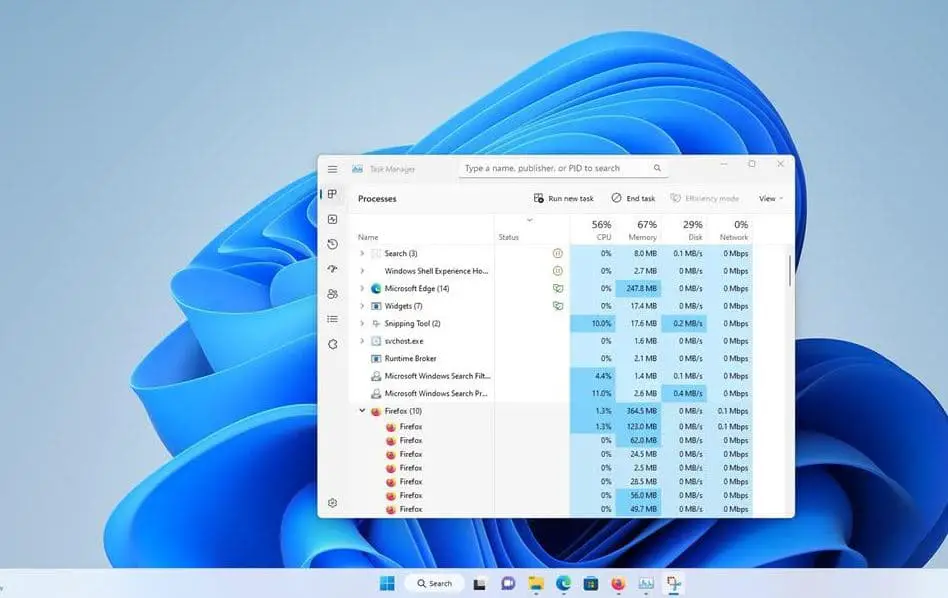View the Startup apps panel
Image resolution: width=948 pixels, height=598 pixels.
click(x=332, y=269)
